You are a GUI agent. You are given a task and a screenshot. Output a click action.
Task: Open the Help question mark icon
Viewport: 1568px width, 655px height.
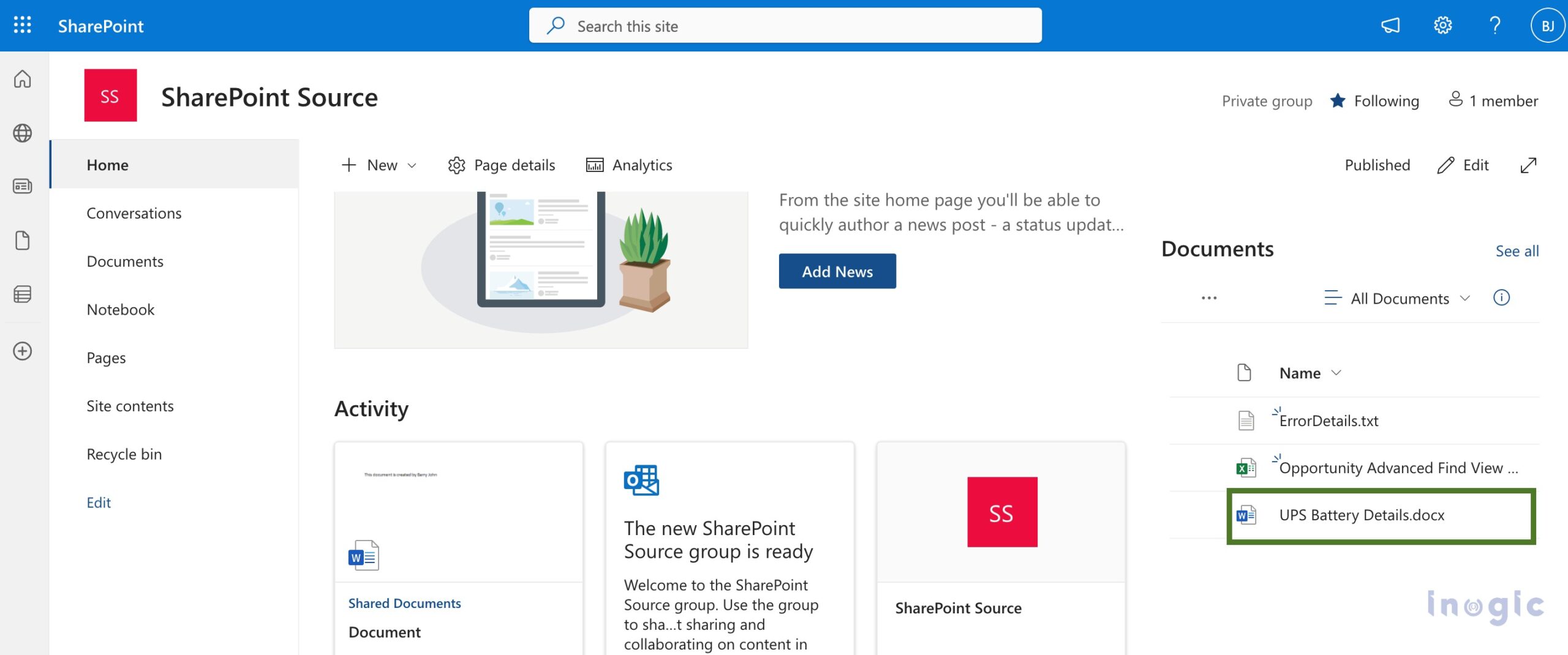(x=1494, y=26)
